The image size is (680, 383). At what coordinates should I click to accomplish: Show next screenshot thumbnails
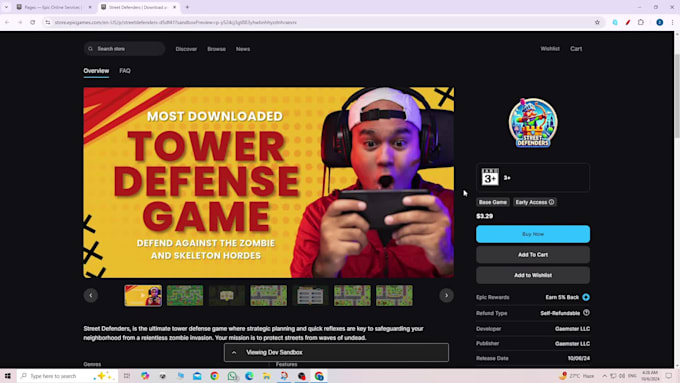click(446, 295)
